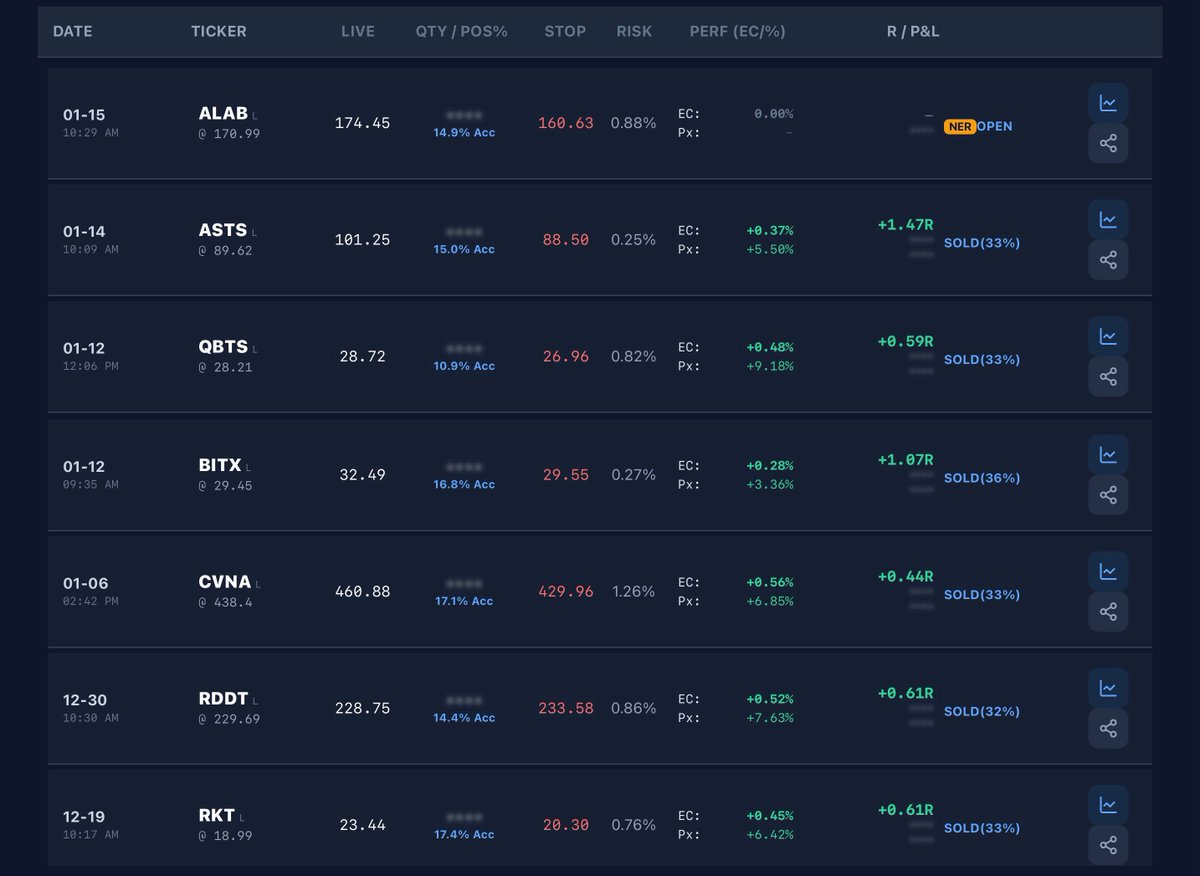Share the ALAB trade via share icon
Screen dimensions: 1200x876
(x=1108, y=143)
